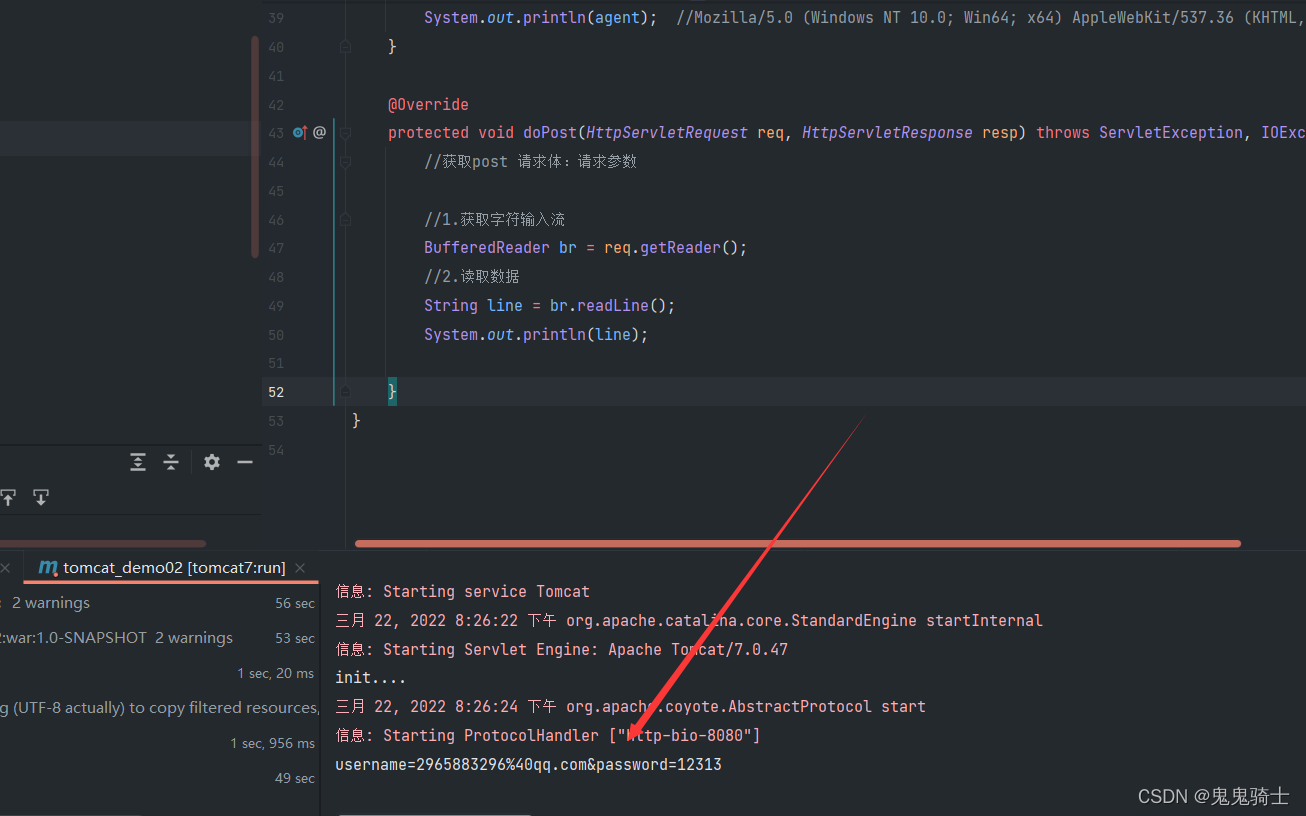
Task: Click the @Override annotation
Action: click(x=428, y=104)
